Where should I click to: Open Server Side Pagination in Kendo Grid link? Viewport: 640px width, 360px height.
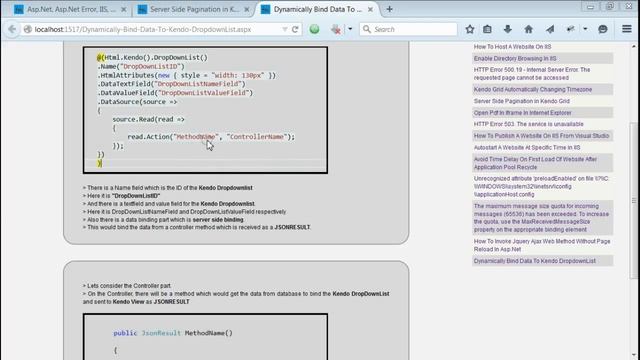pos(522,101)
